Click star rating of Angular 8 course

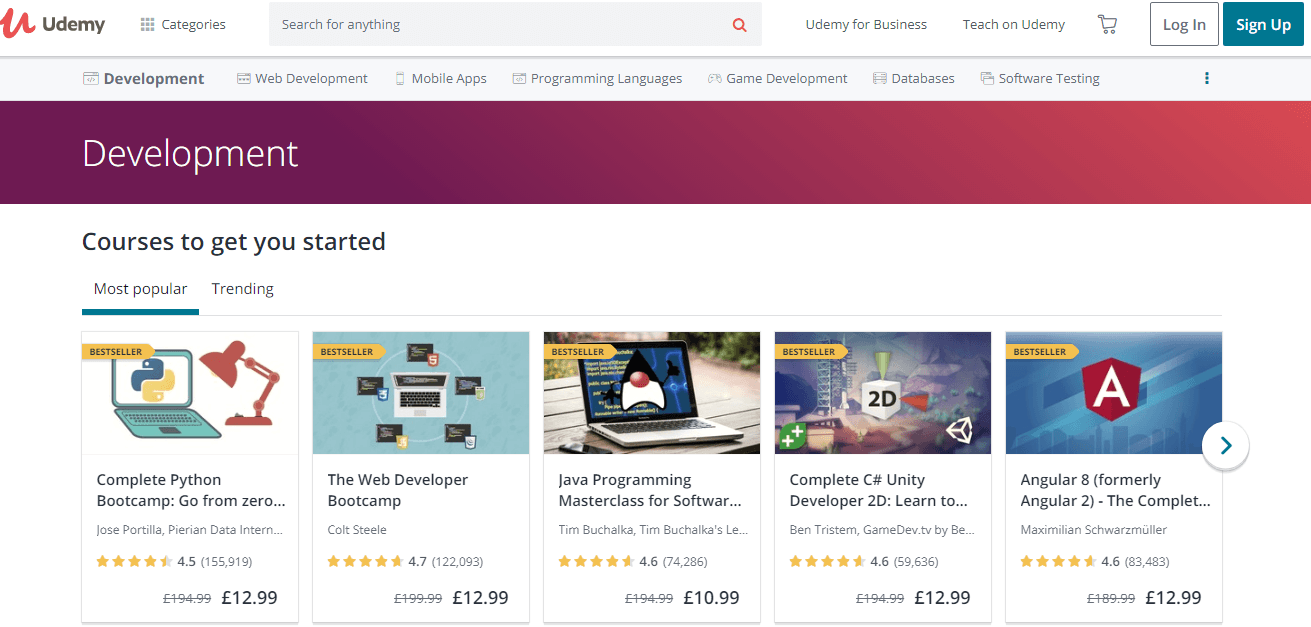pyautogui.click(x=1058, y=562)
